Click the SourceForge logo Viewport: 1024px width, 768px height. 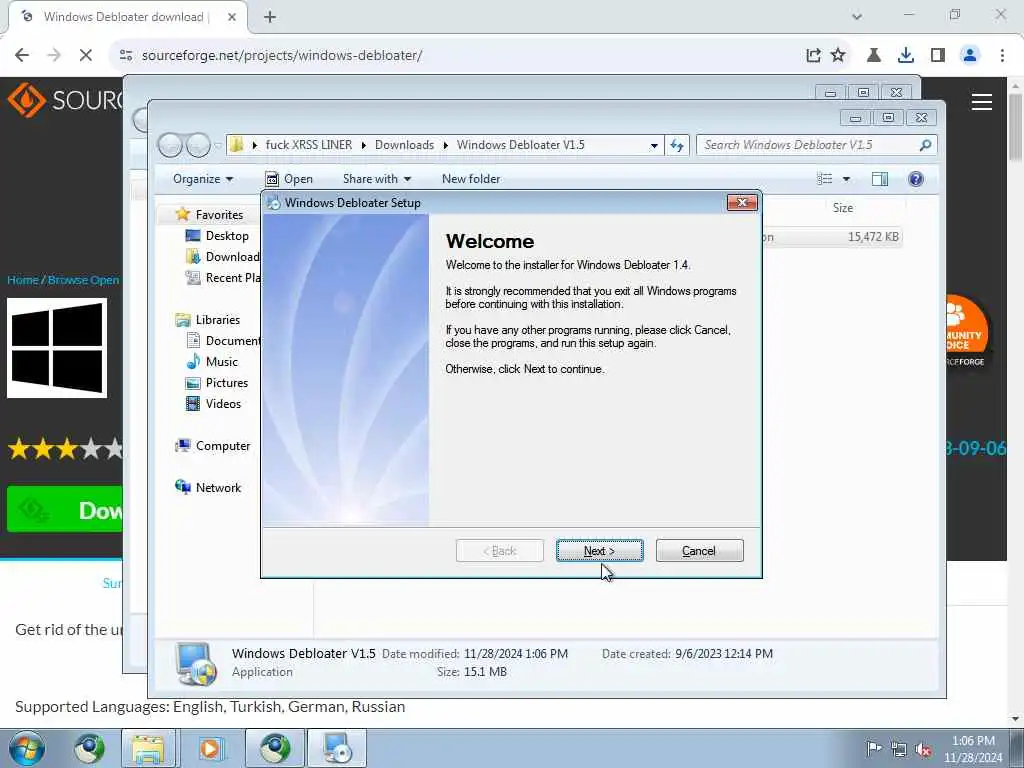[x=65, y=100]
